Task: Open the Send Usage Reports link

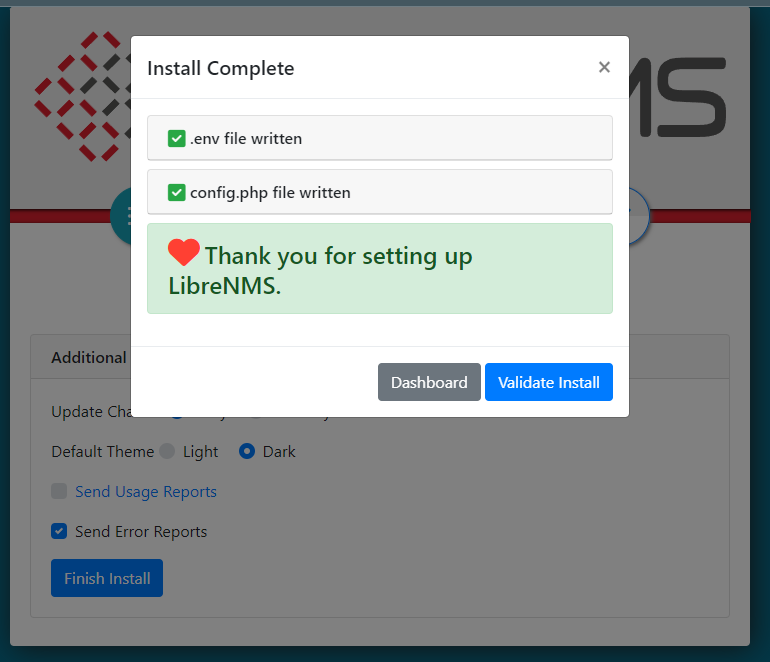Action: [x=146, y=492]
